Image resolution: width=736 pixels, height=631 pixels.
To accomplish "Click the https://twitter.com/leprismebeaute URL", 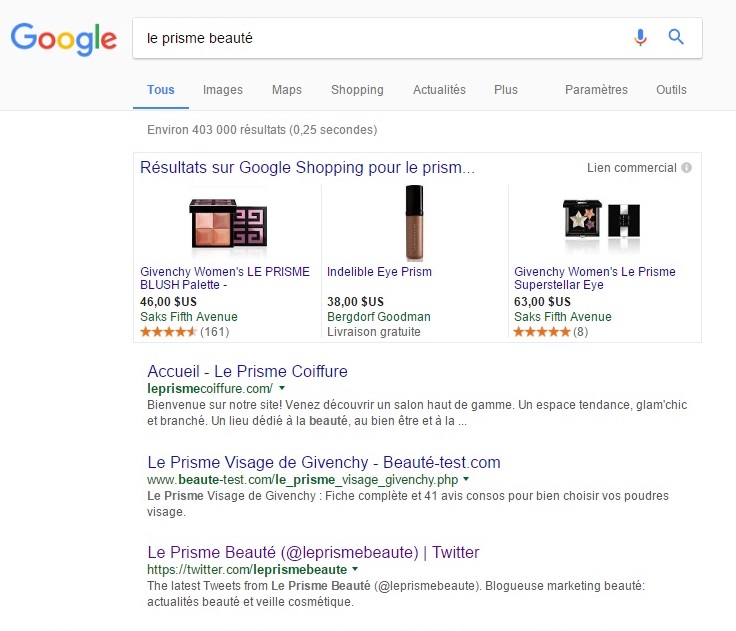I will [x=247, y=569].
